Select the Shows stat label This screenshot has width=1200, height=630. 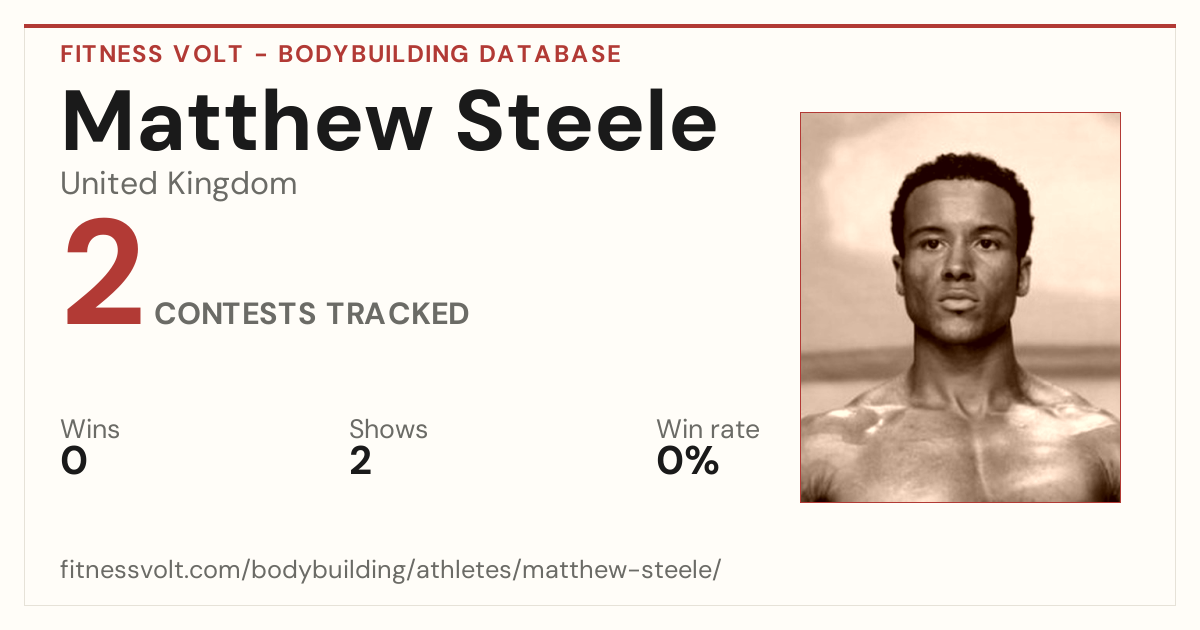tap(388, 430)
